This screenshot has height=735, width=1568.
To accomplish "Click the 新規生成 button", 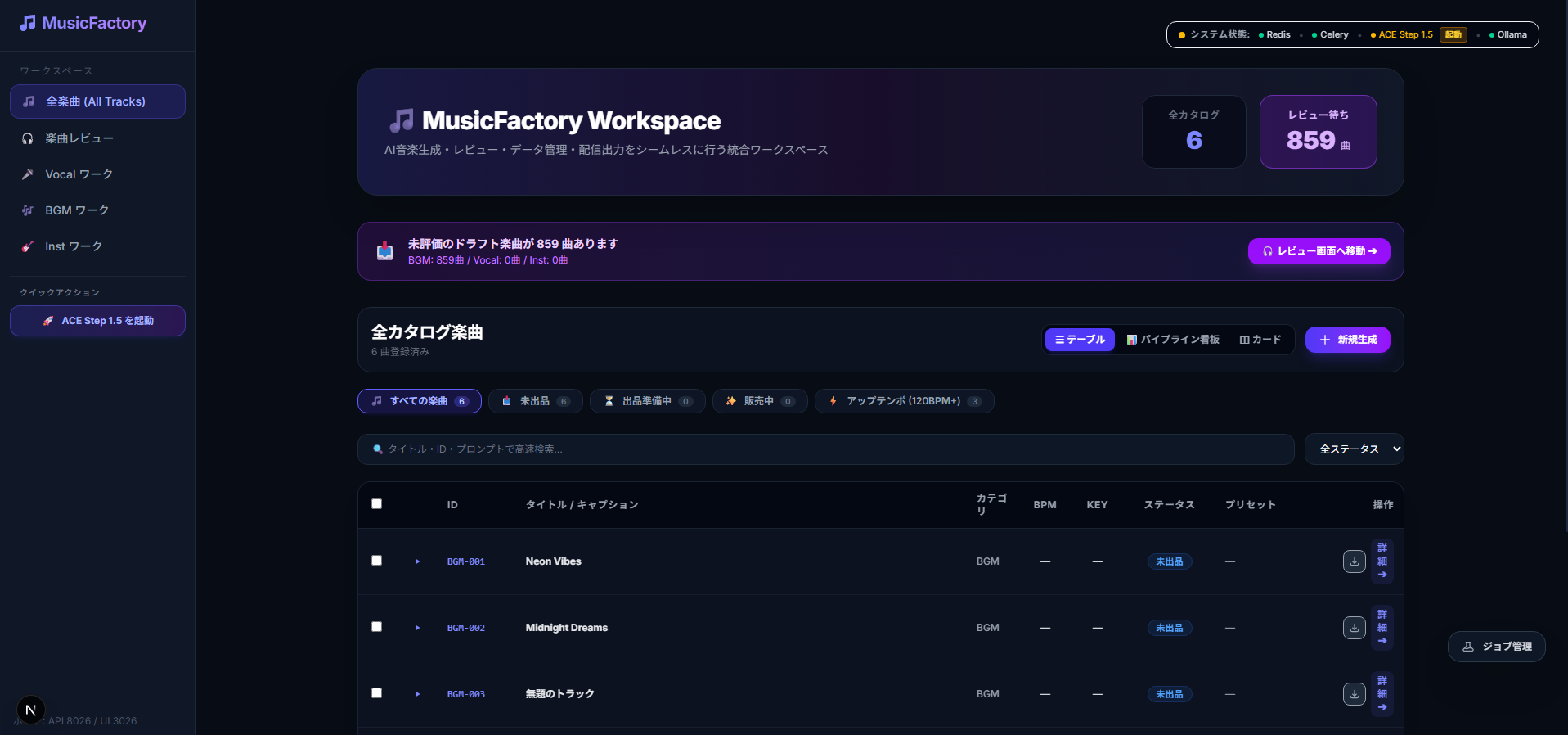I will click(x=1348, y=340).
